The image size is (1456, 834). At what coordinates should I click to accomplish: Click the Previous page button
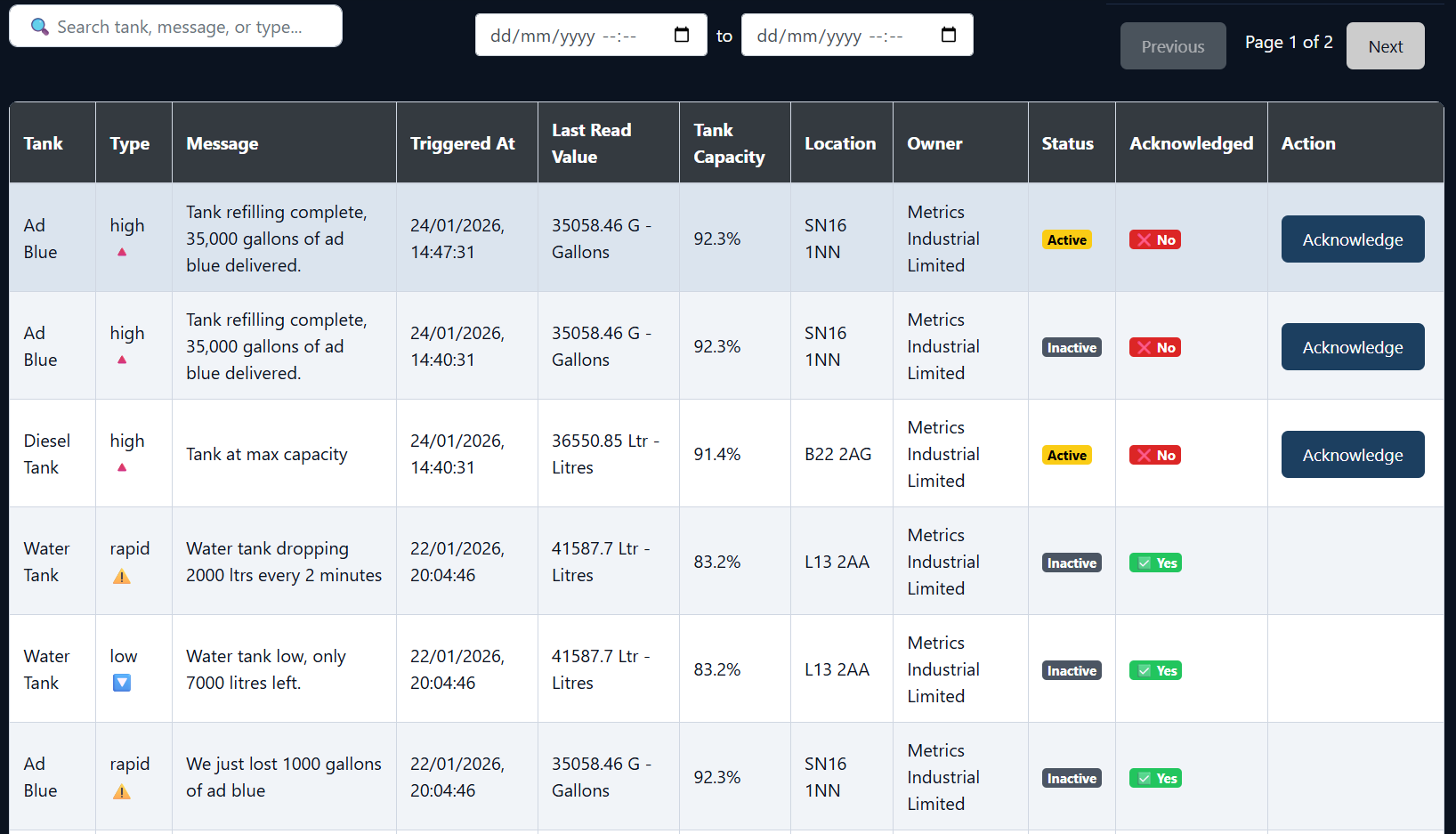pos(1172,45)
